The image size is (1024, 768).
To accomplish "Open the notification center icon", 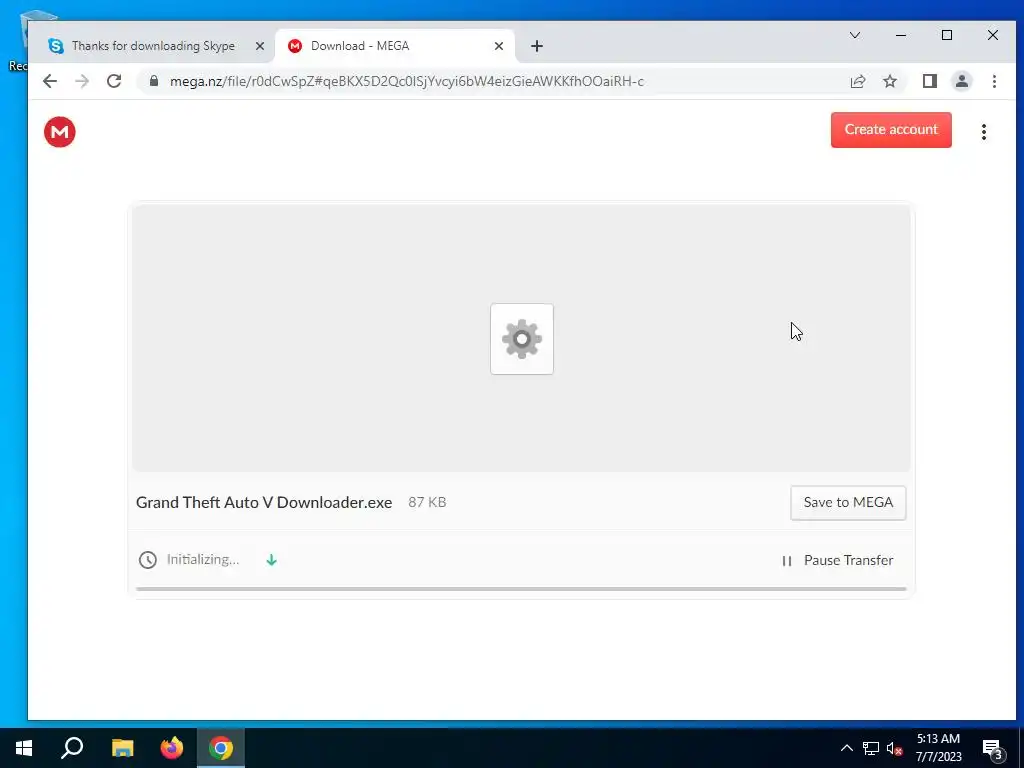I will [x=992, y=748].
